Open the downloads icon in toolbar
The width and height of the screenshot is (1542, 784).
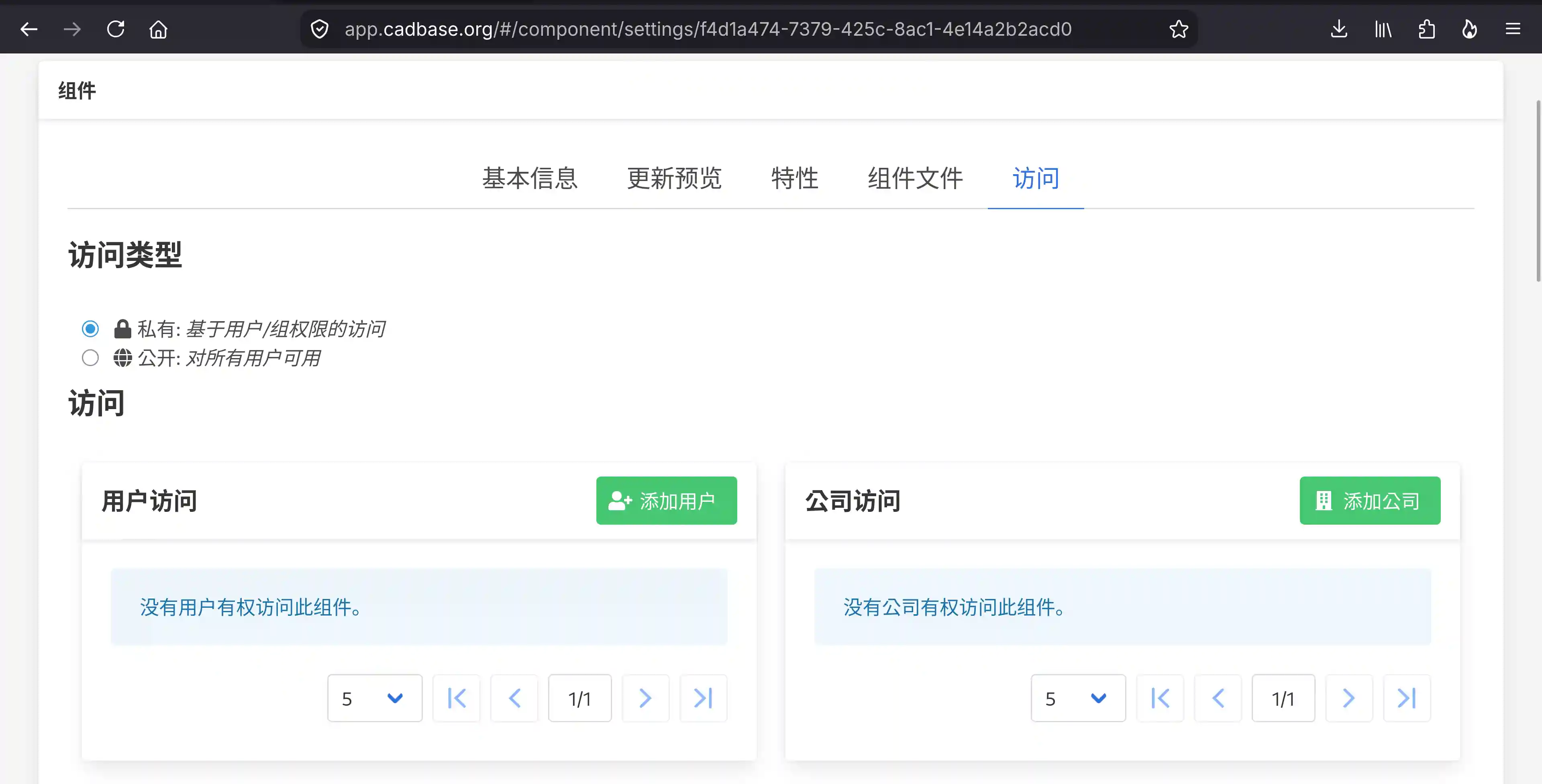click(x=1339, y=29)
